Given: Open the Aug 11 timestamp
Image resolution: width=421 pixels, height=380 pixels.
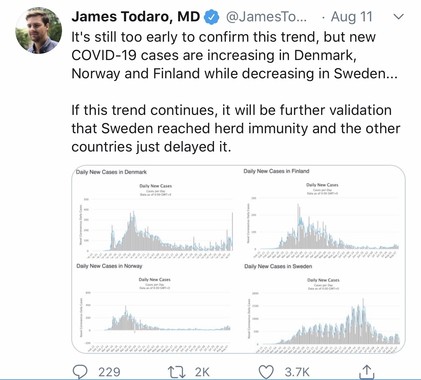Looking at the screenshot, I should click(351, 17).
